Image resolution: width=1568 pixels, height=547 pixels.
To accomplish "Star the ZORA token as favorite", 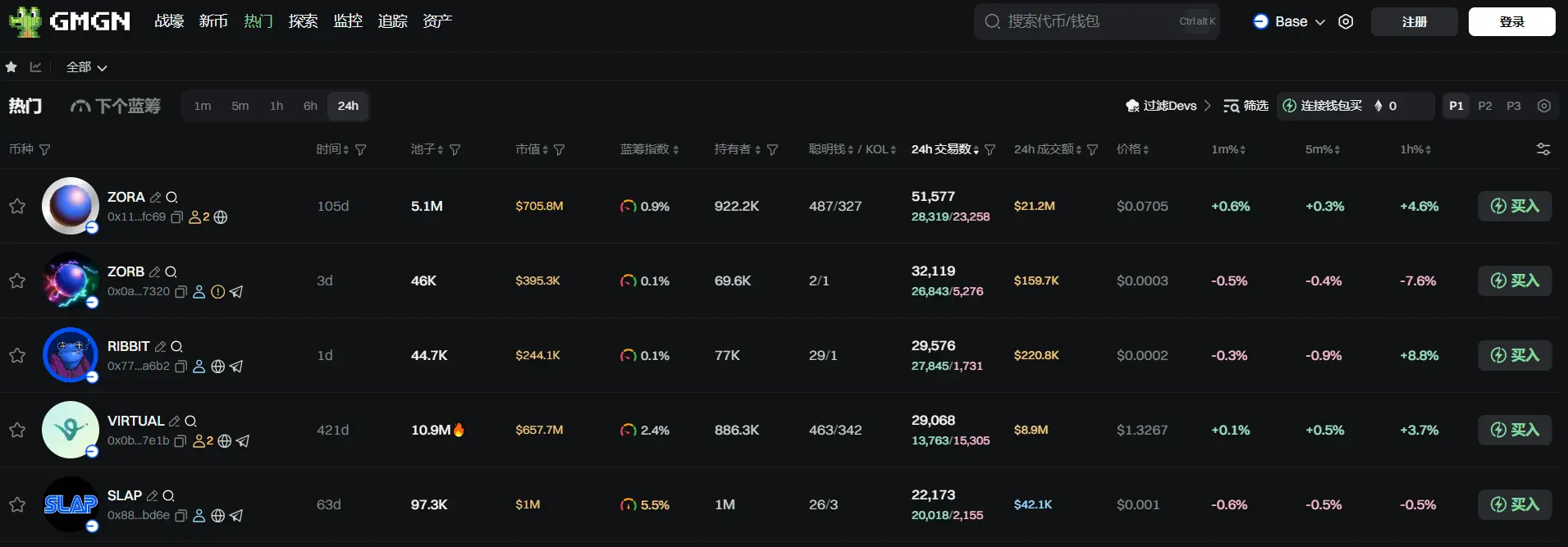I will point(17,206).
